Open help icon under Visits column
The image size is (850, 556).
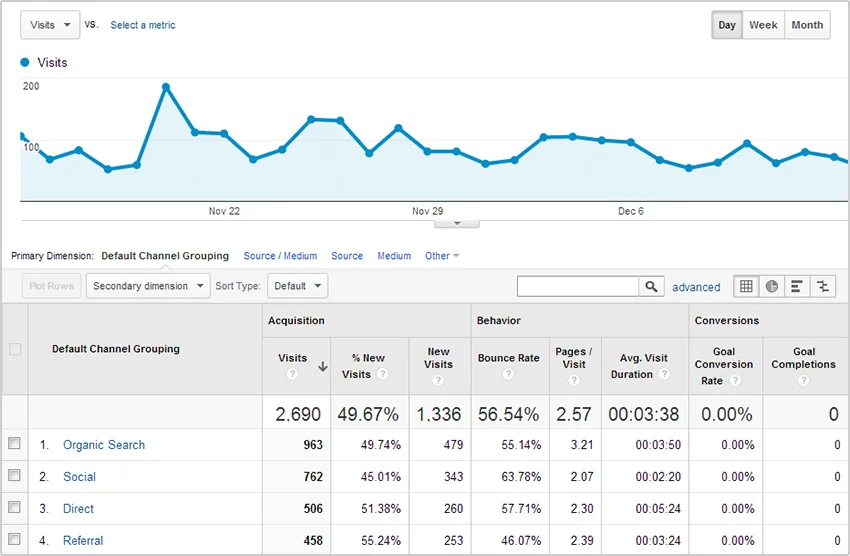click(292, 374)
